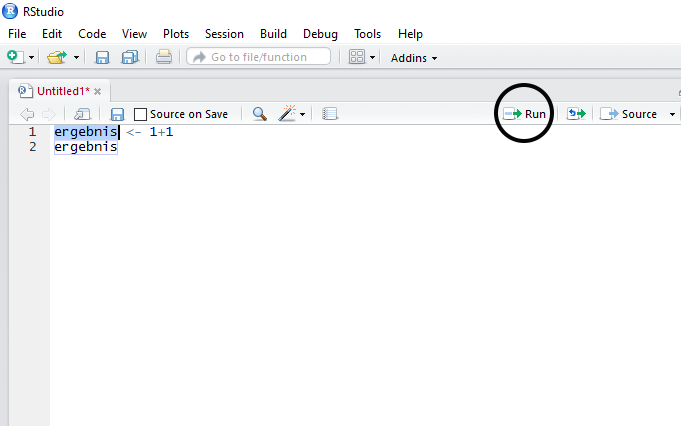Open the Workspace Panes layout dropdown
The height and width of the screenshot is (426, 681).
pos(362,58)
